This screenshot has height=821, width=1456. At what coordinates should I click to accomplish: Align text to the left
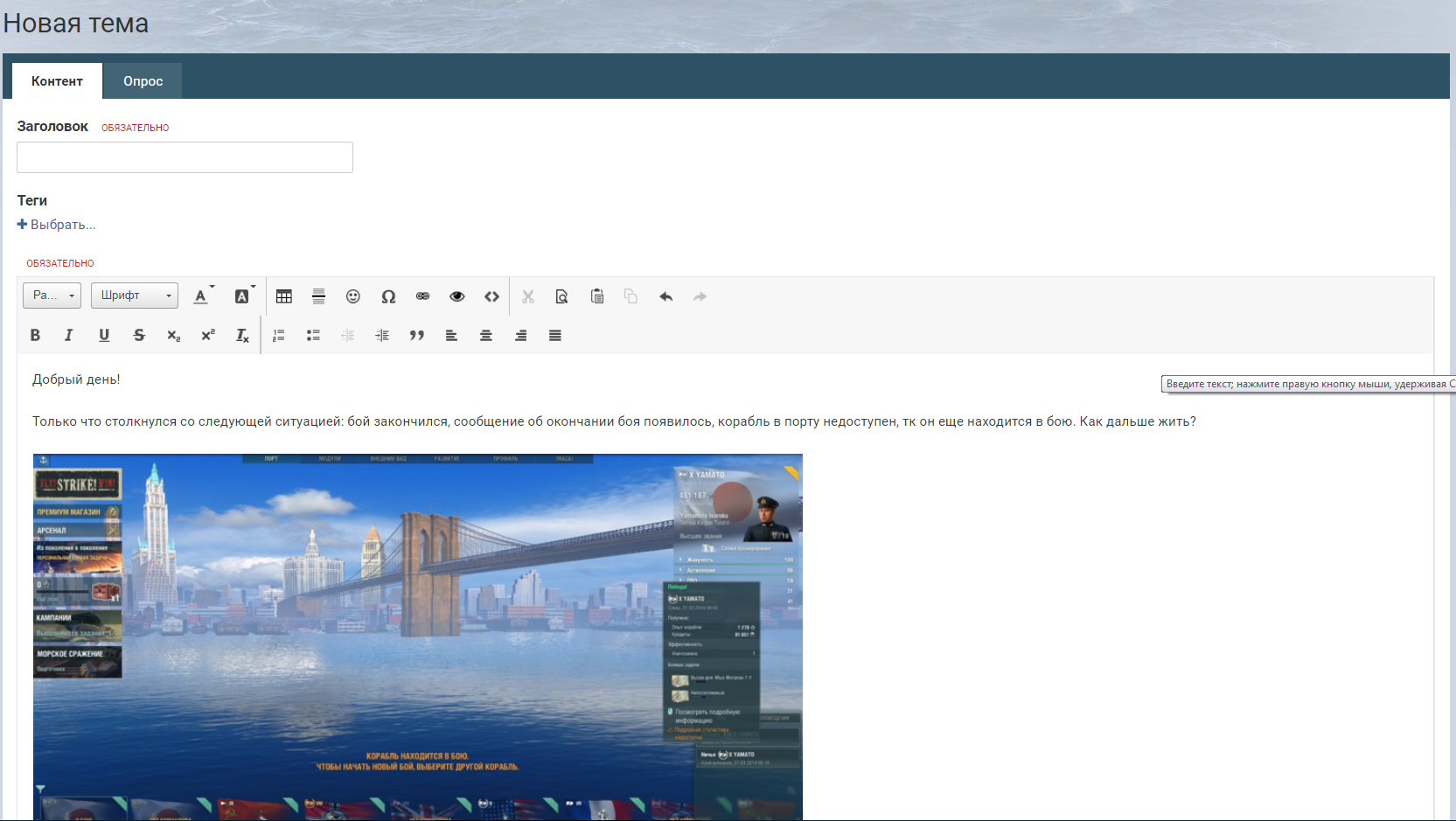pyautogui.click(x=451, y=335)
